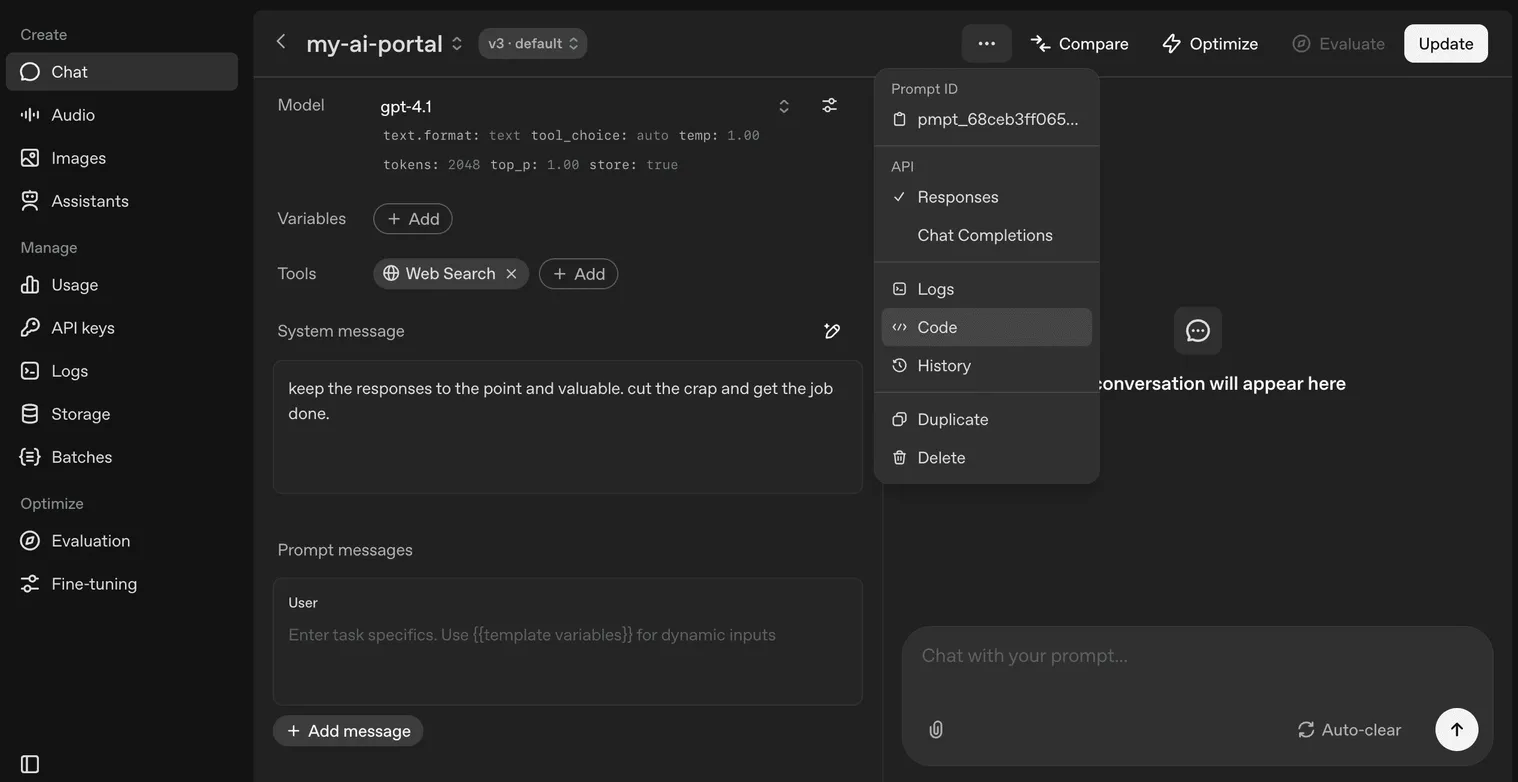The width and height of the screenshot is (1518, 782).
Task: Switch API to Chat Completions
Action: pos(984,235)
